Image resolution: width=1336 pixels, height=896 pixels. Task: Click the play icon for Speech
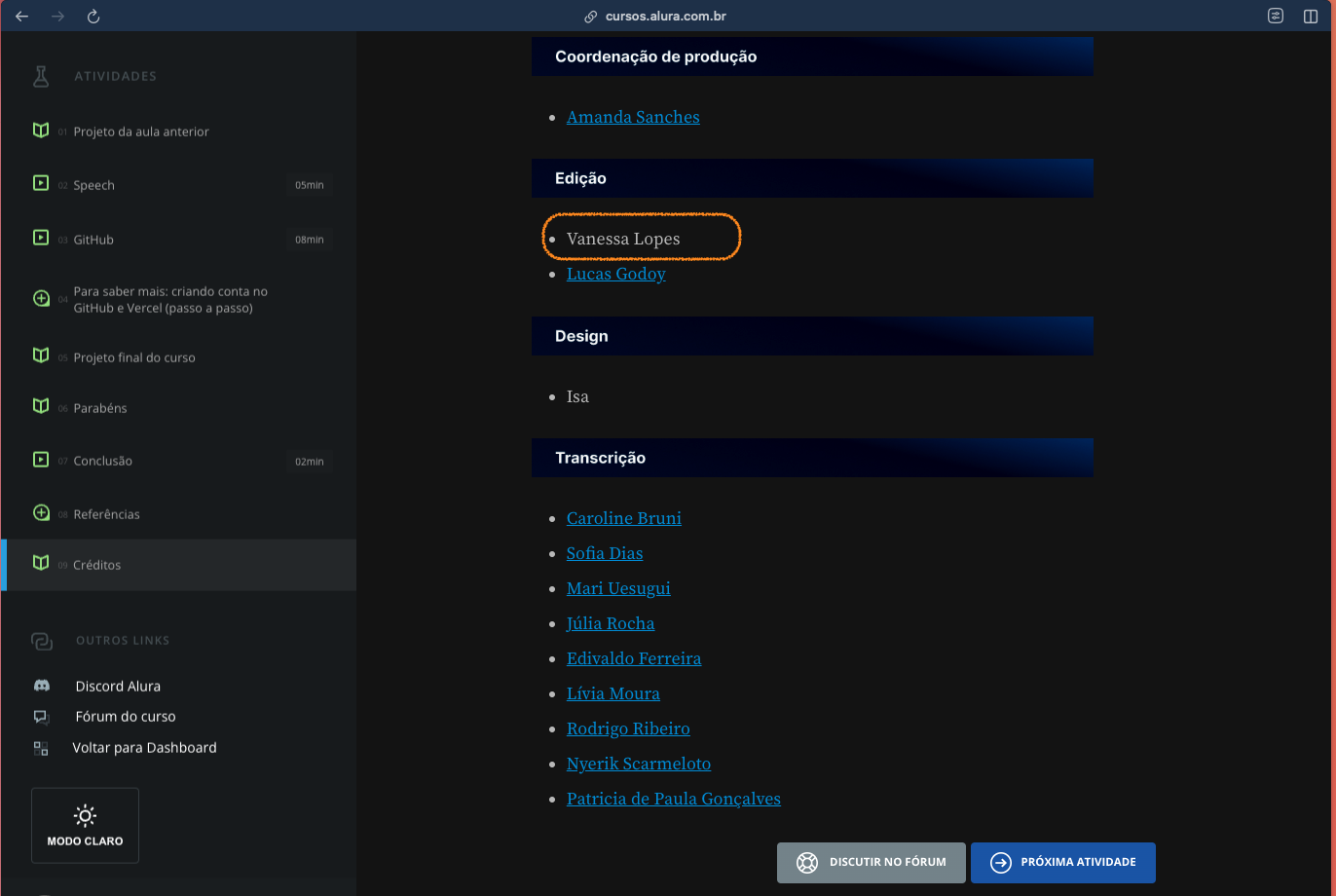click(41, 183)
